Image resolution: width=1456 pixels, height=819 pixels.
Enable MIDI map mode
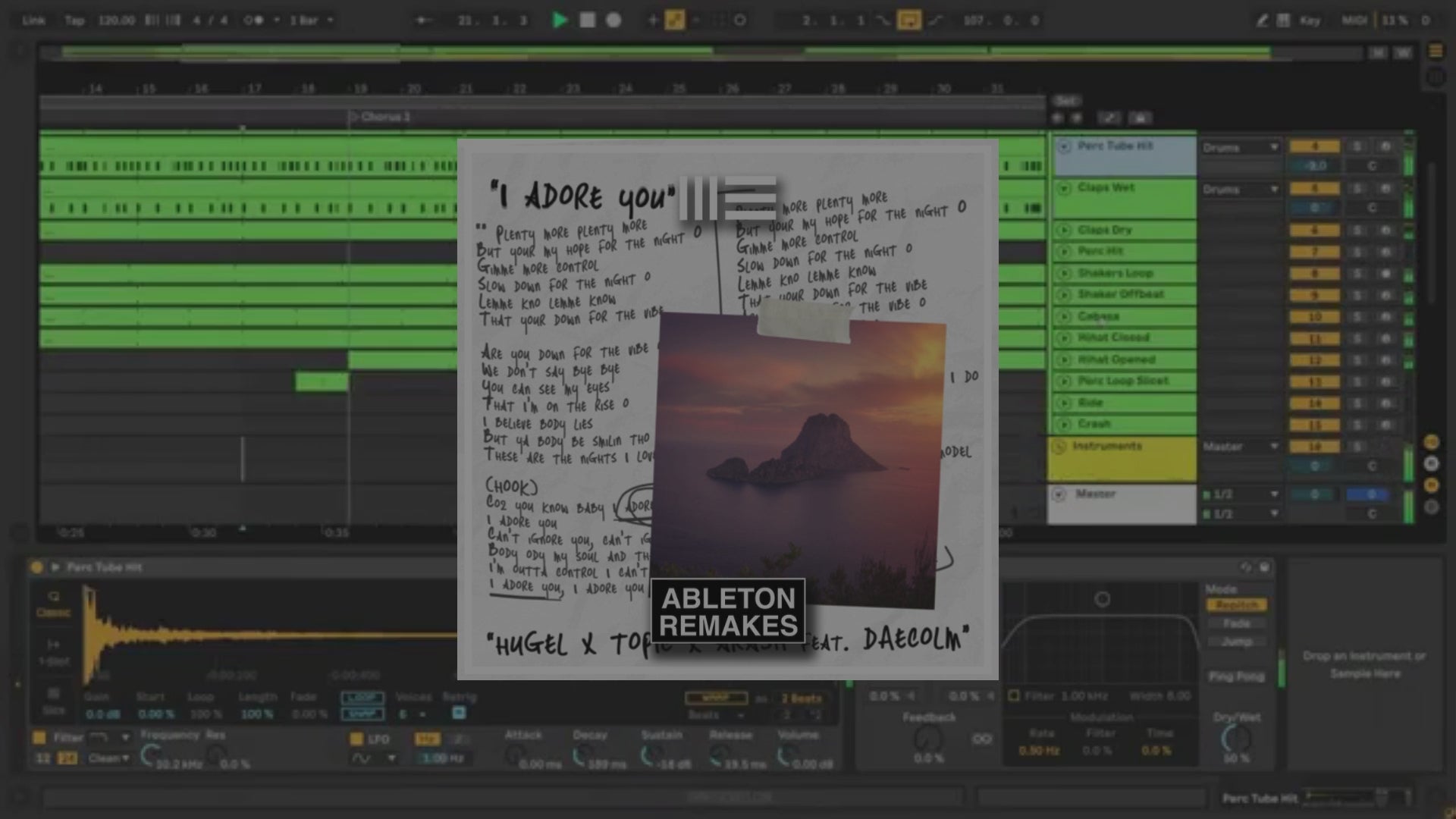(1354, 20)
